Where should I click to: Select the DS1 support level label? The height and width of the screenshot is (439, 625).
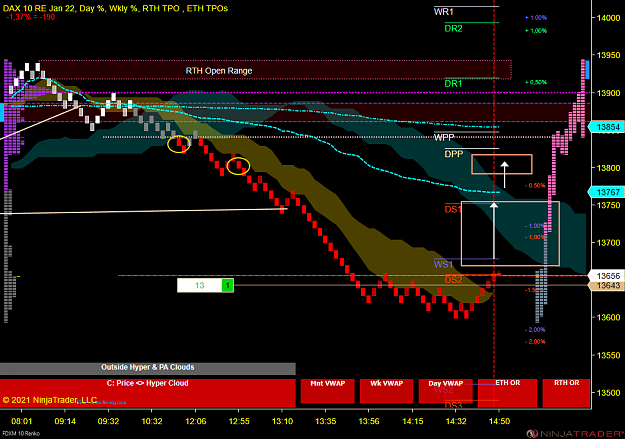(452, 209)
